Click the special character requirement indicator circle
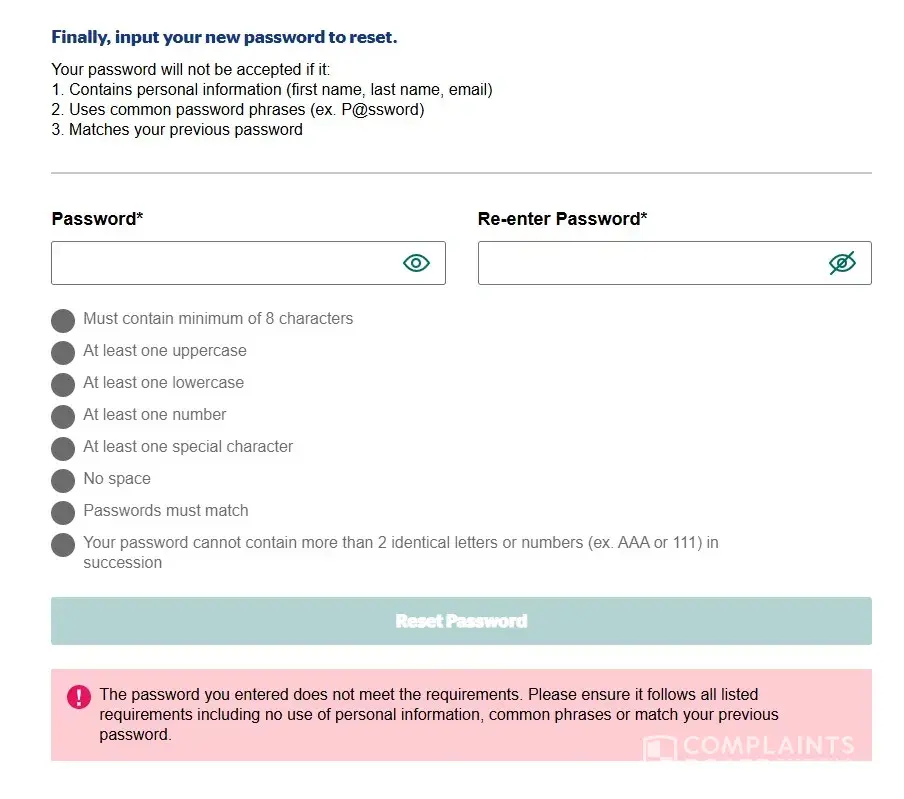This screenshot has height=799, width=904. pyautogui.click(x=63, y=449)
